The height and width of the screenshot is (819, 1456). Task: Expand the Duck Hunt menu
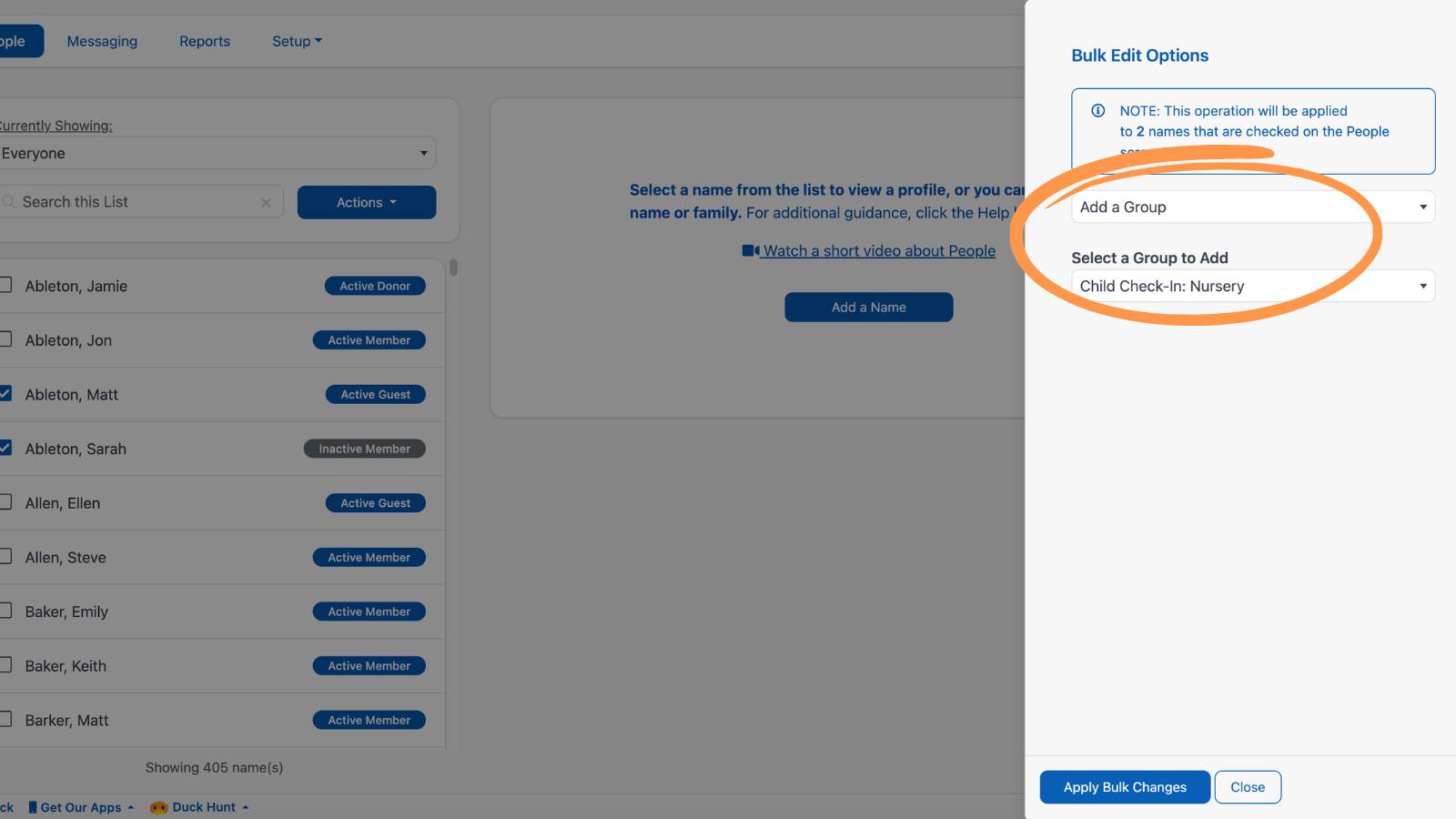coord(199,807)
